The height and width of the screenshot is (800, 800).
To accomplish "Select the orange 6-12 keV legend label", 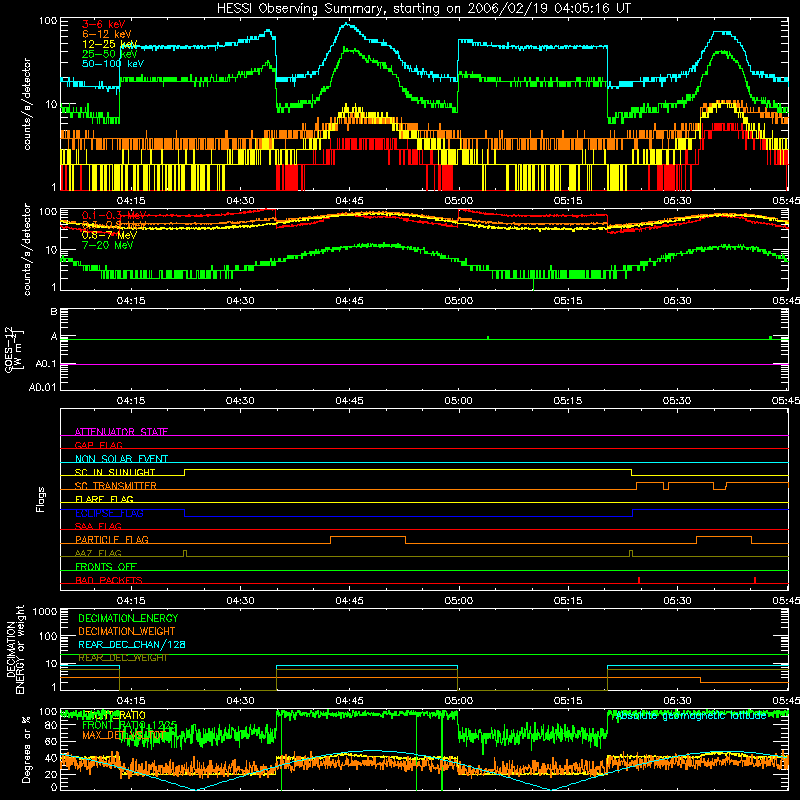I will (107, 34).
